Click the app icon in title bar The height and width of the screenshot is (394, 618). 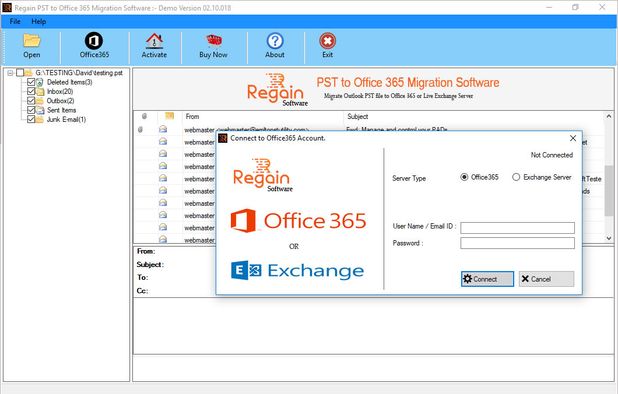(x=7, y=7)
